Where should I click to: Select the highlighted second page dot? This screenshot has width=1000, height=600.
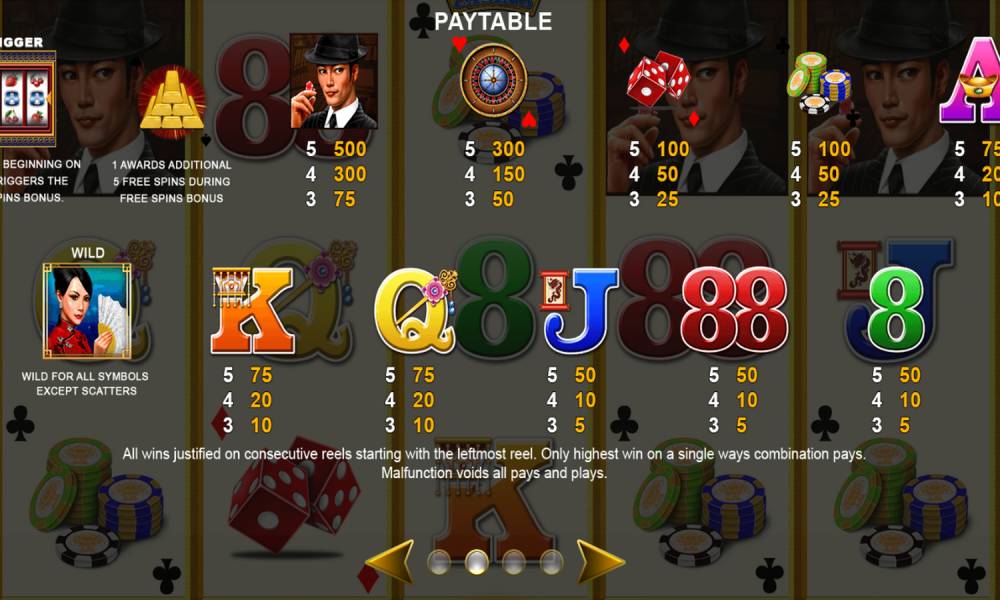pyautogui.click(x=476, y=562)
